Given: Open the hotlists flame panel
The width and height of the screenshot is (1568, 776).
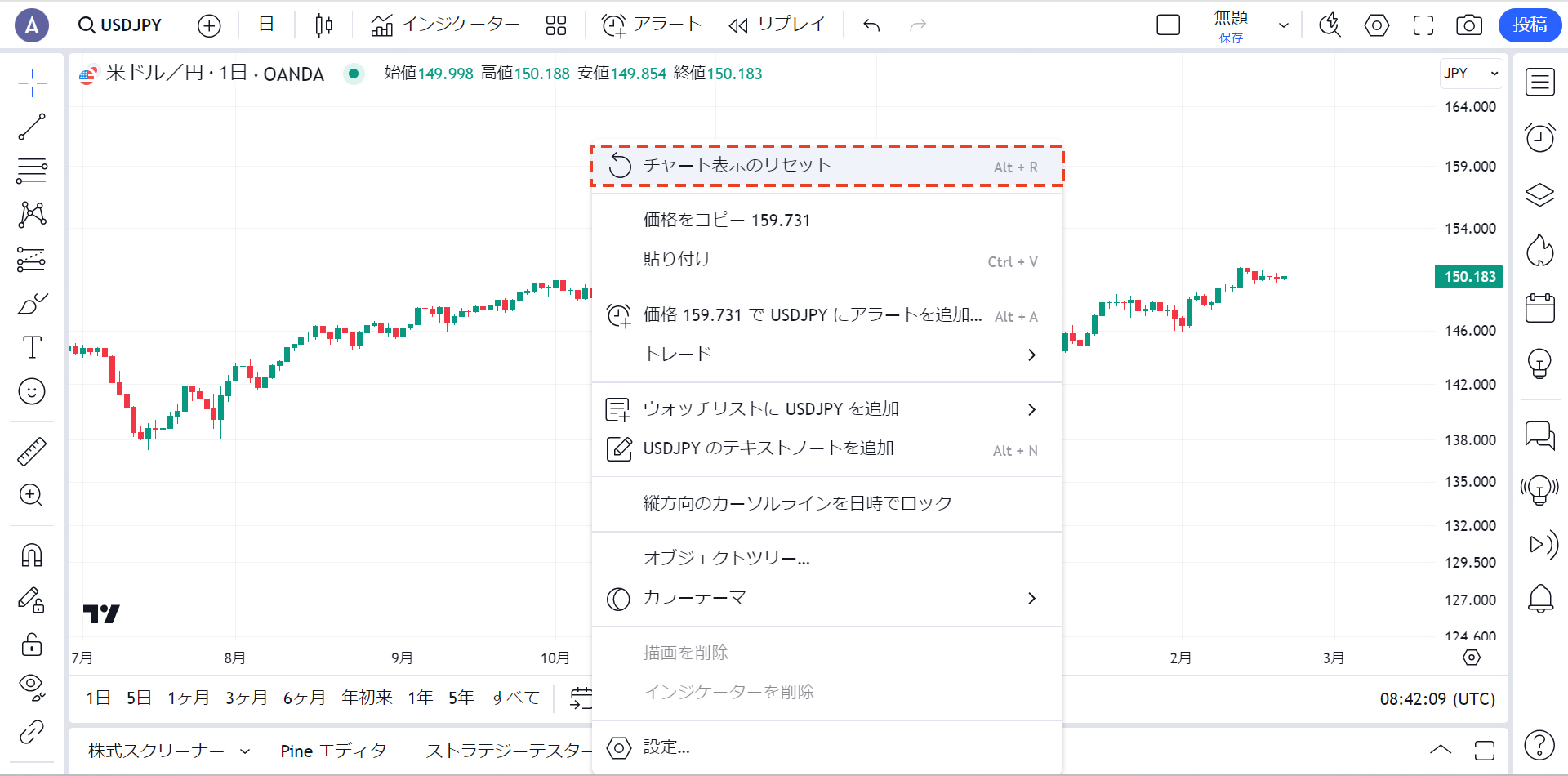Looking at the screenshot, I should (1540, 250).
